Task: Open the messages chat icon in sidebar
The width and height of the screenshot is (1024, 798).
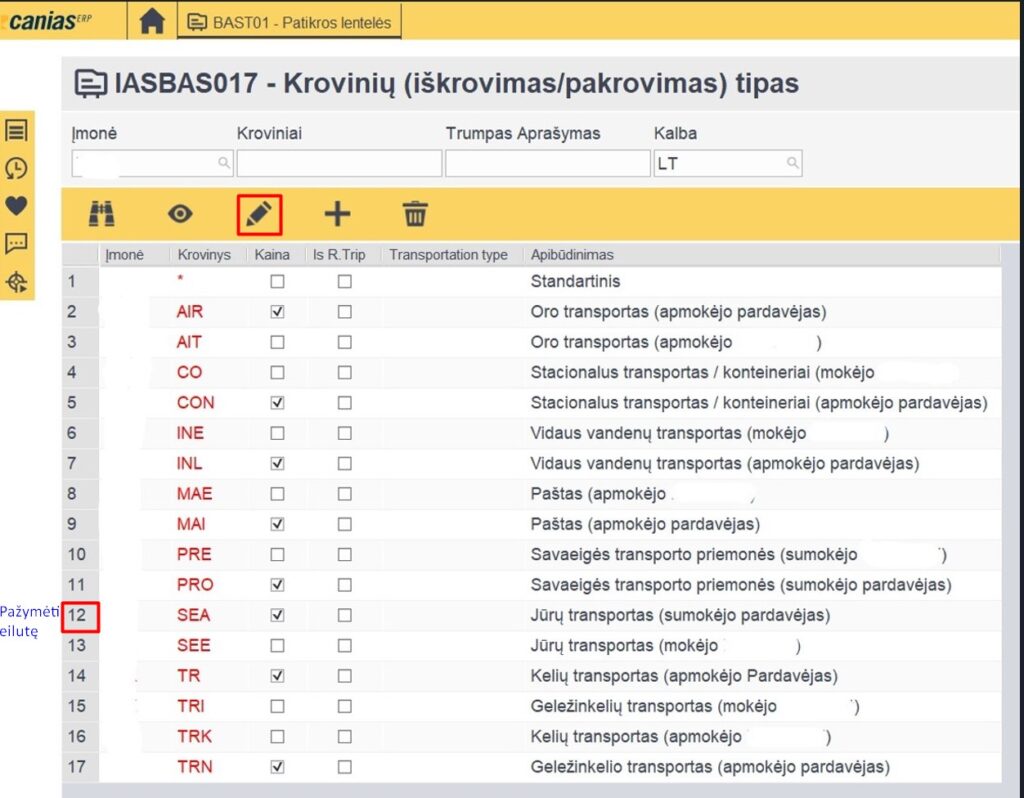Action: 17,243
